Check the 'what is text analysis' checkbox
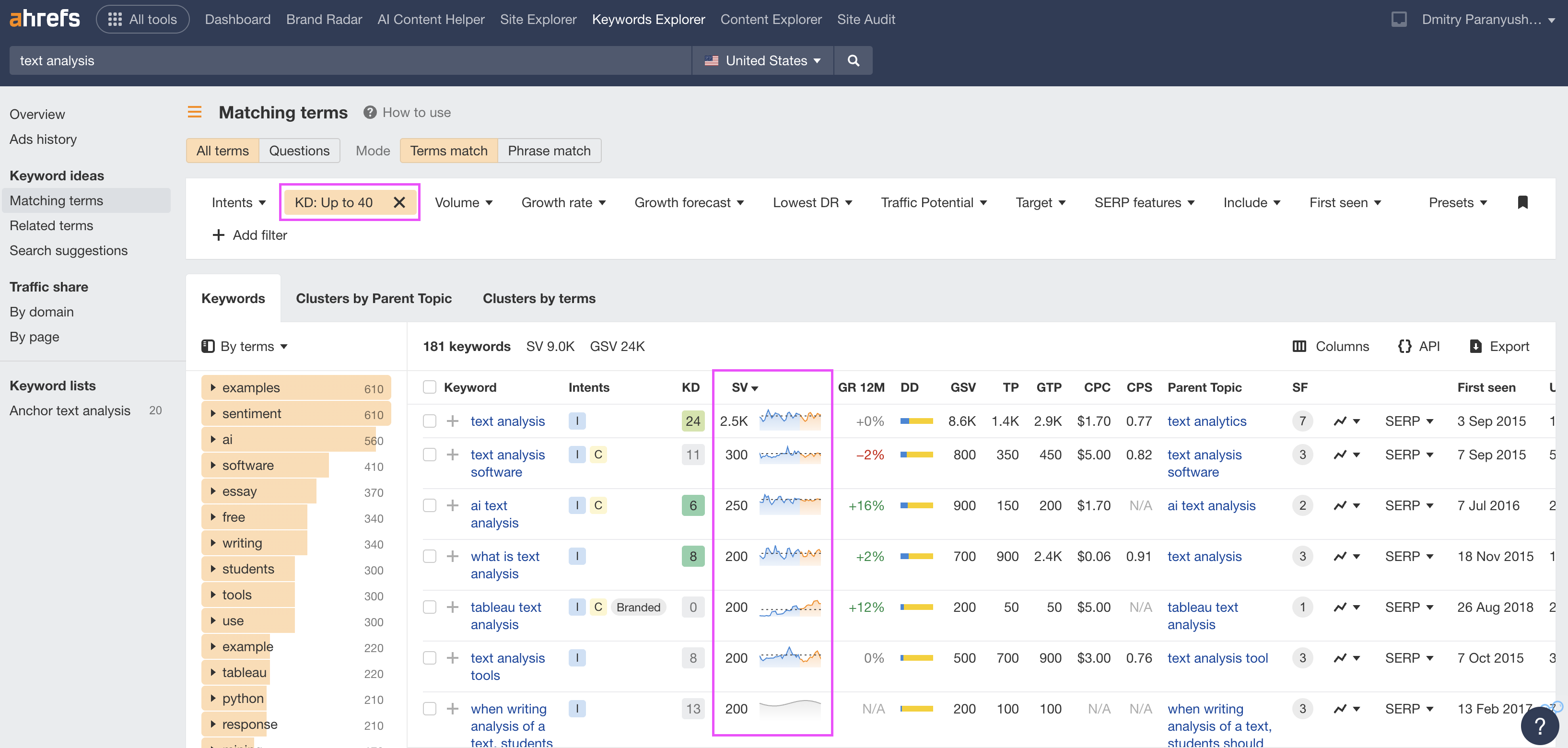Image resolution: width=1568 pixels, height=748 pixels. coord(430,556)
